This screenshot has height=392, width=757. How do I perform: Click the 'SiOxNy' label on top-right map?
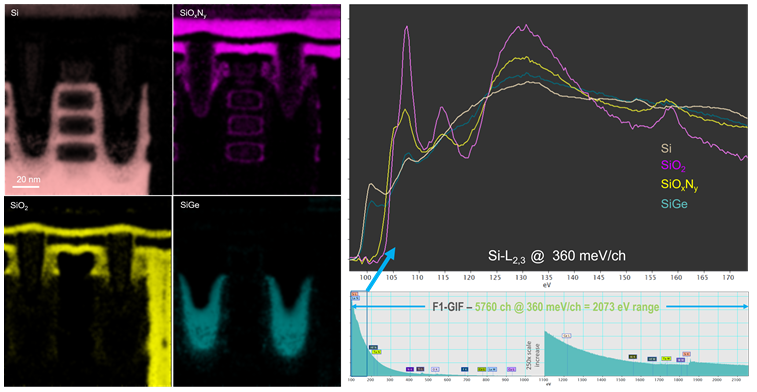pyautogui.click(x=194, y=14)
